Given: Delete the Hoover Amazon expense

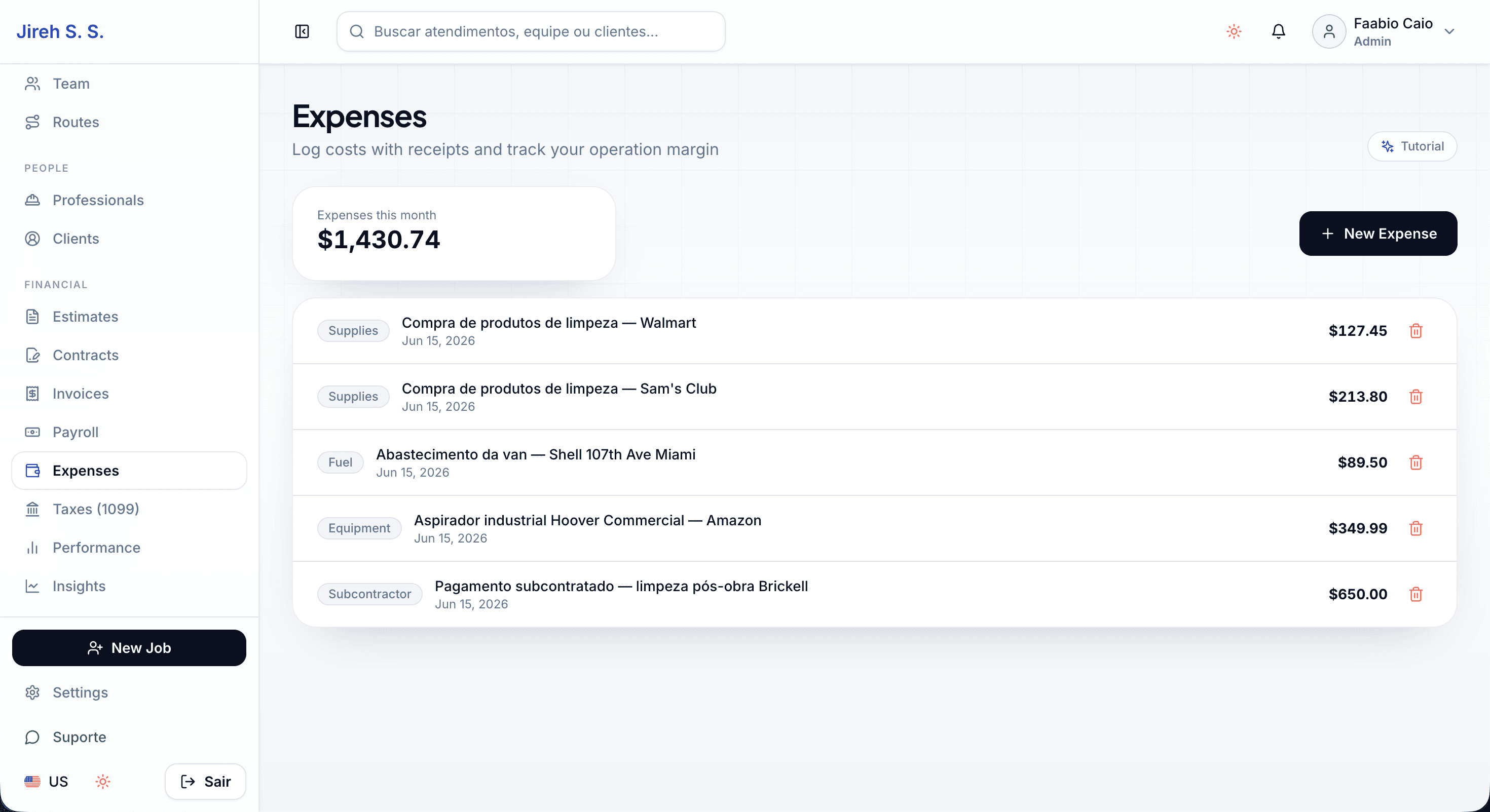Looking at the screenshot, I should [x=1415, y=528].
